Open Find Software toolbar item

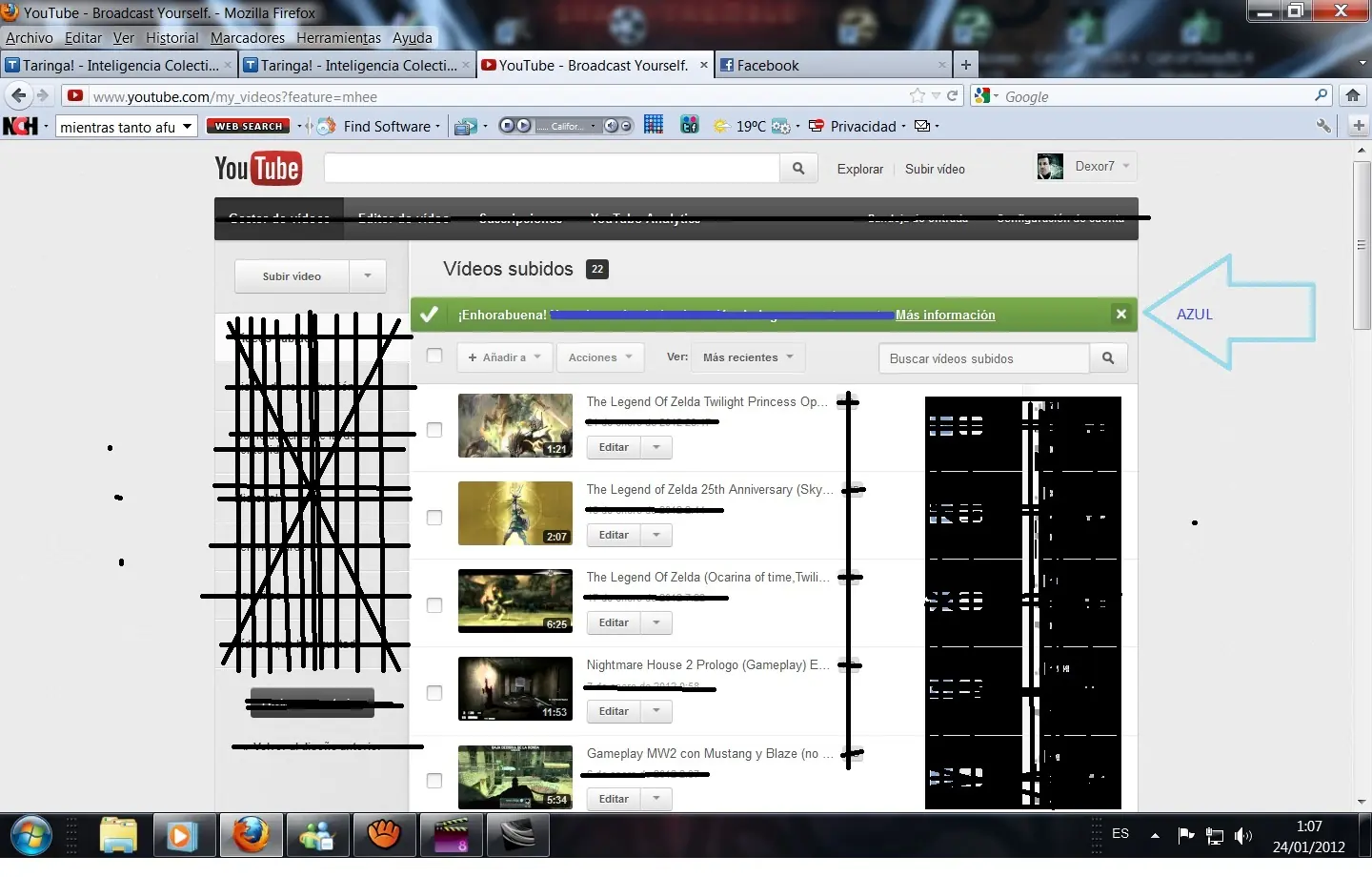[378, 126]
